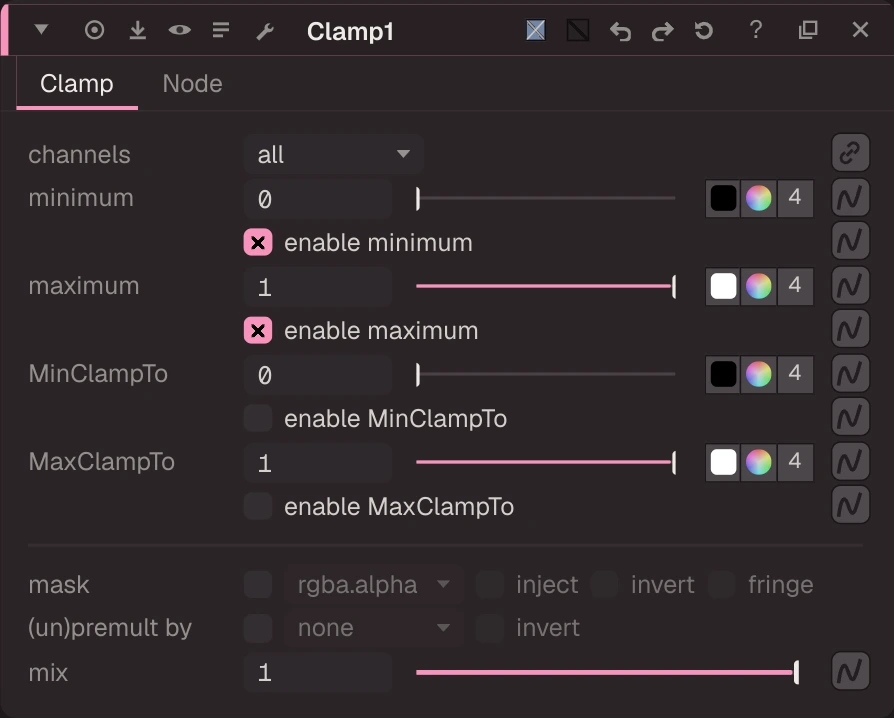Click the white swatch in MaxClampTo row
This screenshot has height=718, width=894.
click(723, 462)
